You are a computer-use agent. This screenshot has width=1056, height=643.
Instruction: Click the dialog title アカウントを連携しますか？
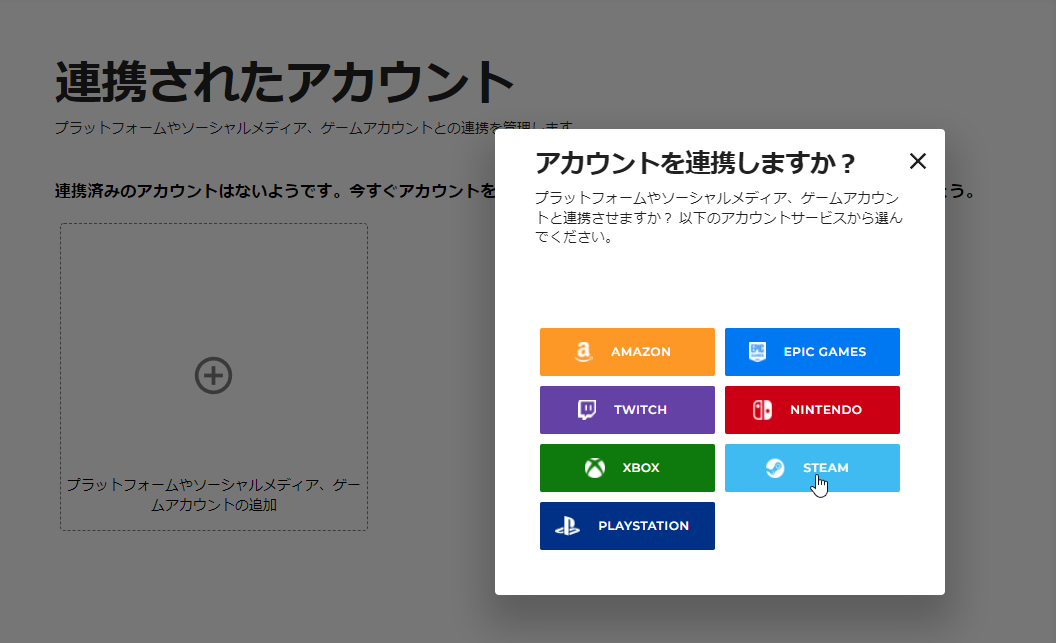pos(695,163)
